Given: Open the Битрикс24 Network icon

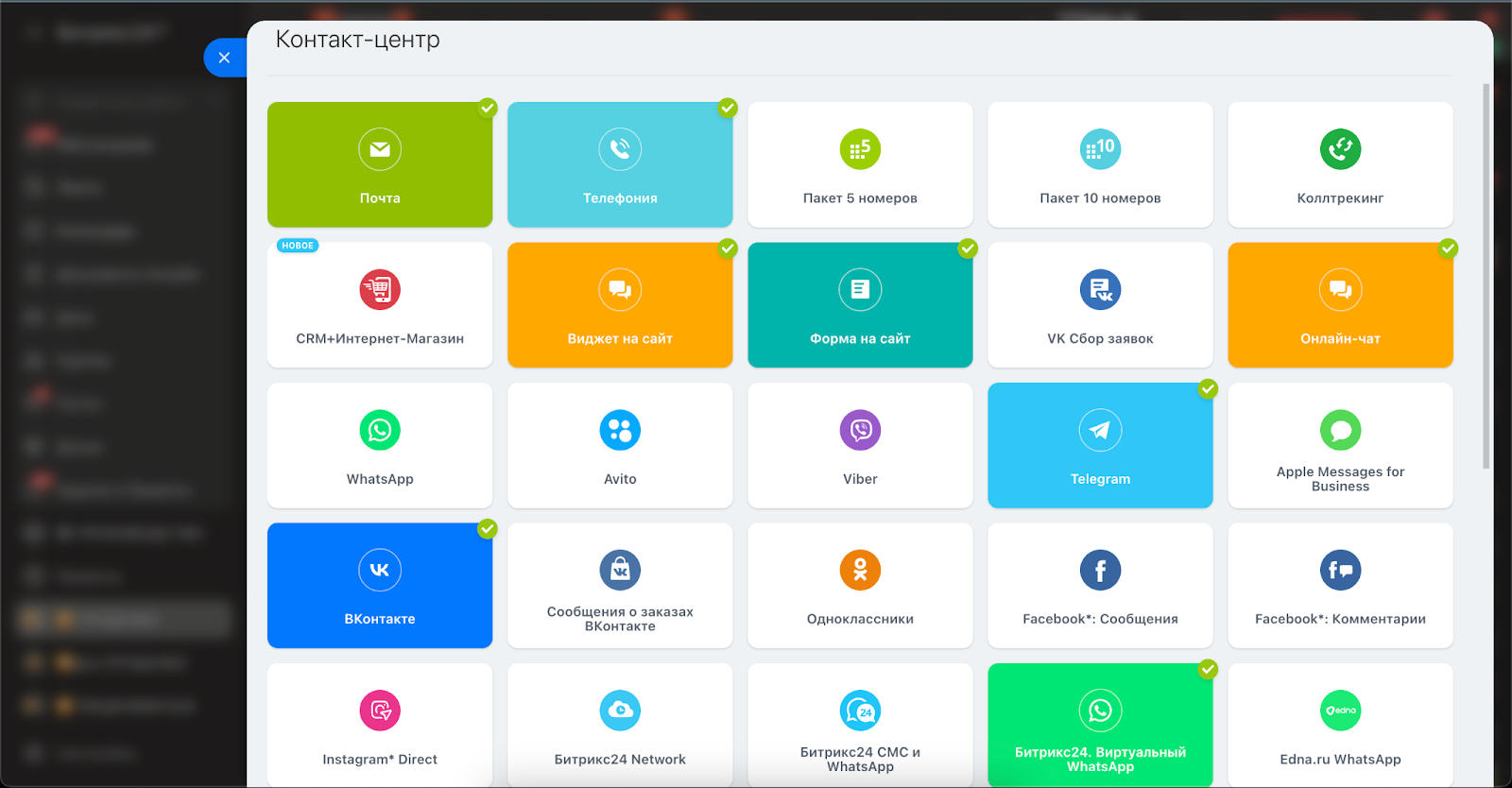Looking at the screenshot, I should (620, 711).
